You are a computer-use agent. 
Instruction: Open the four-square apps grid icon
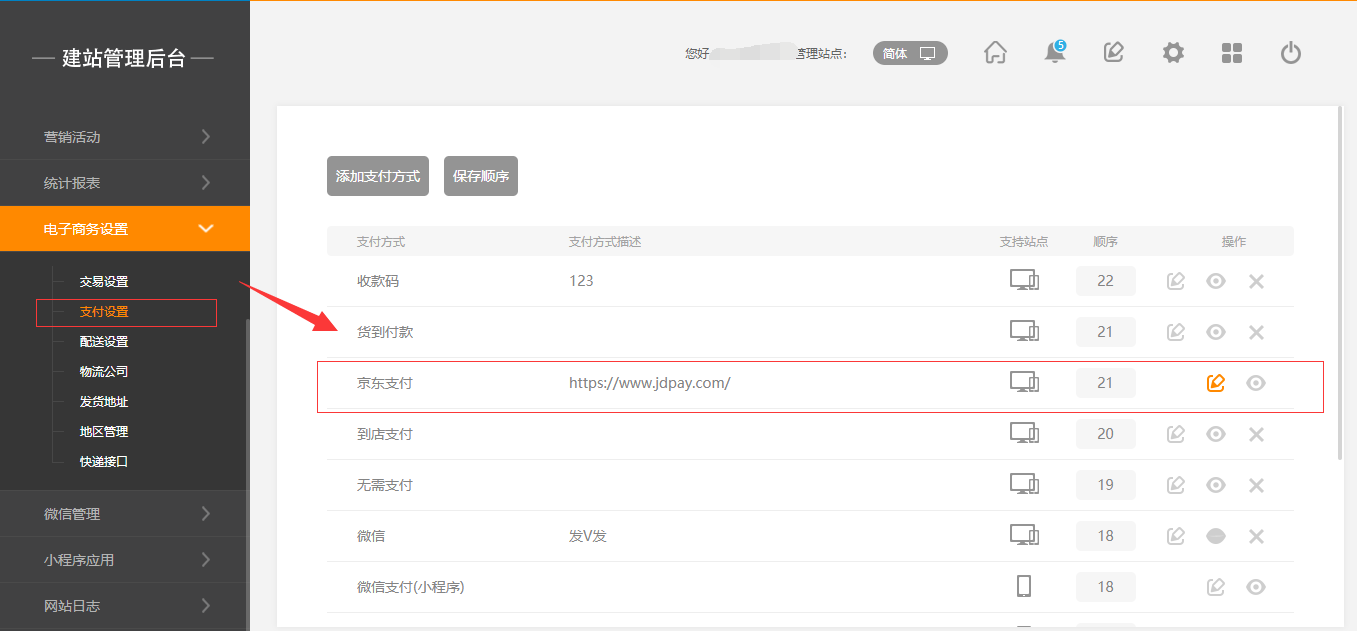(x=1232, y=53)
